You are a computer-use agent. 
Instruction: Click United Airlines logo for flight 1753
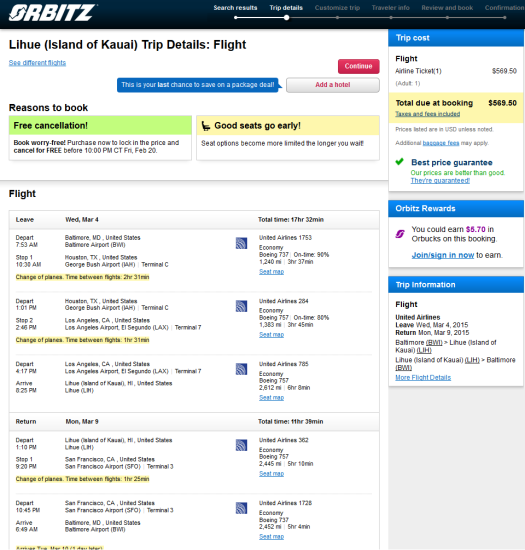[x=241, y=243]
